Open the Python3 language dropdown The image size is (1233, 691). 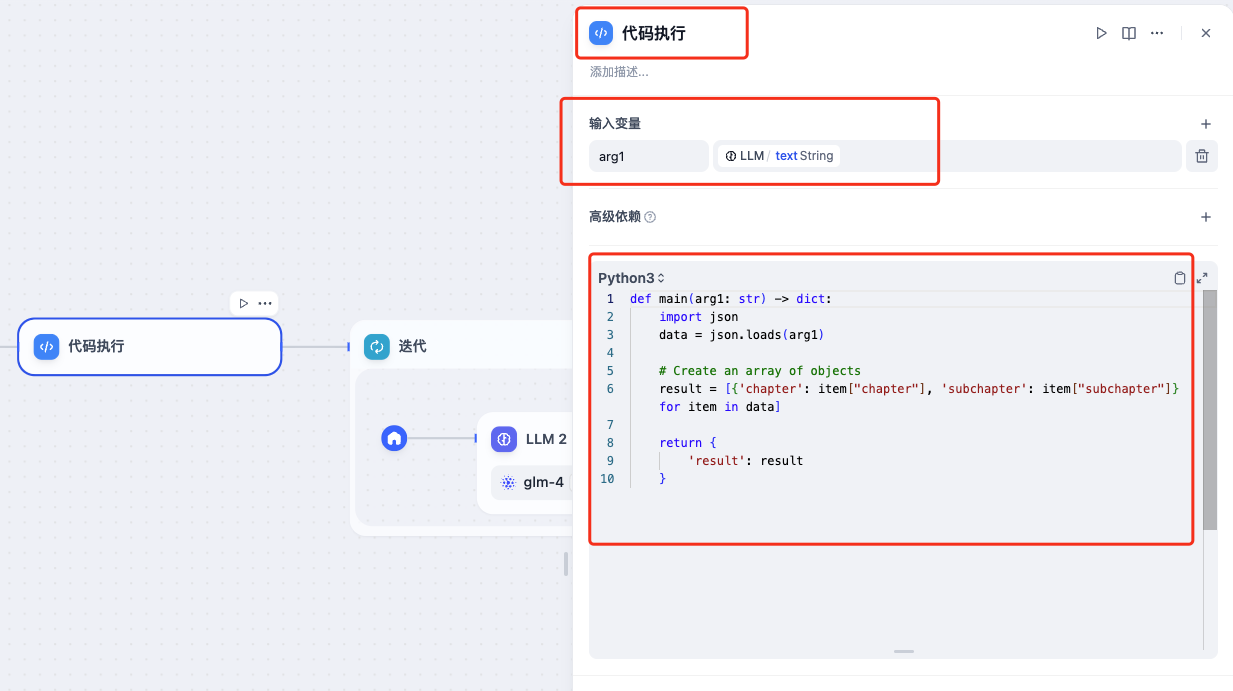(x=631, y=278)
